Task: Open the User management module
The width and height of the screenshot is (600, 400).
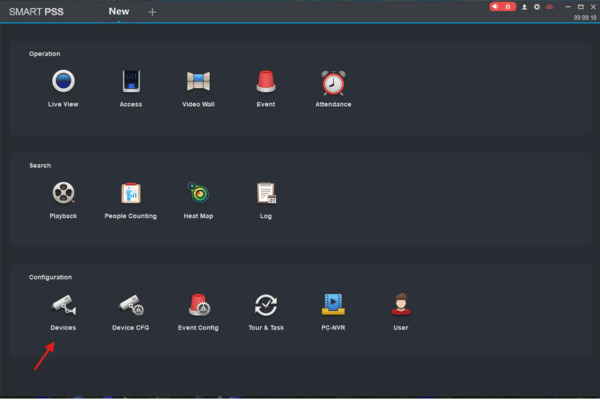Action: tap(401, 312)
